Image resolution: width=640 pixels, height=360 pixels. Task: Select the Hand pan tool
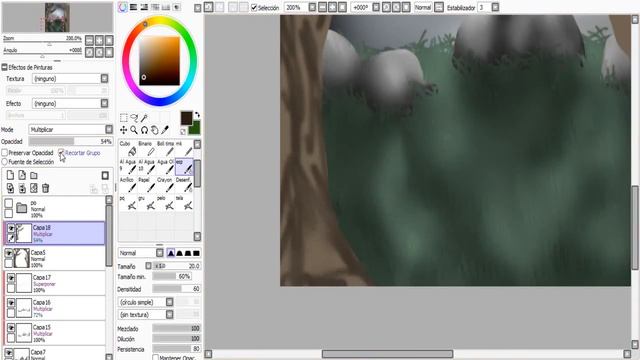(155, 130)
